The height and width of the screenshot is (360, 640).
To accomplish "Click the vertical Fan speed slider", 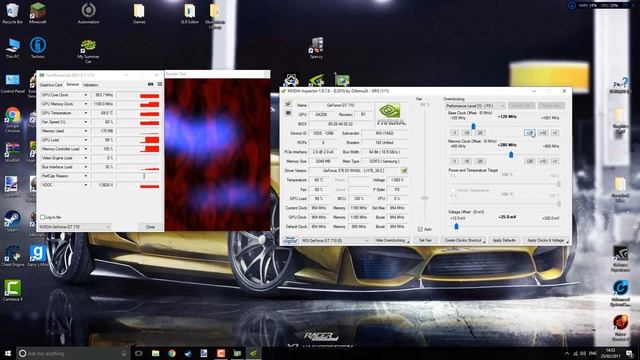I will [x=425, y=198].
